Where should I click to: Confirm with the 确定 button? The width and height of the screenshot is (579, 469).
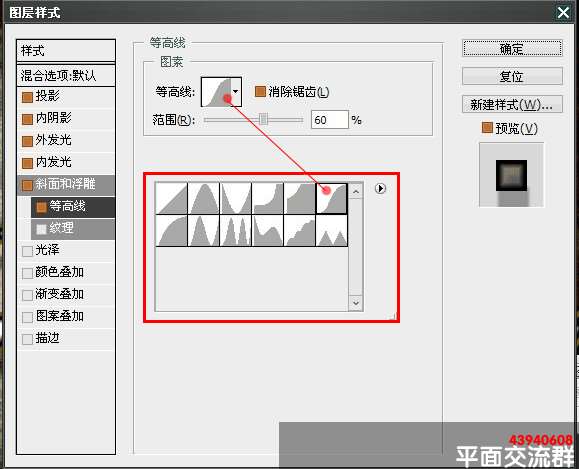(x=512, y=48)
